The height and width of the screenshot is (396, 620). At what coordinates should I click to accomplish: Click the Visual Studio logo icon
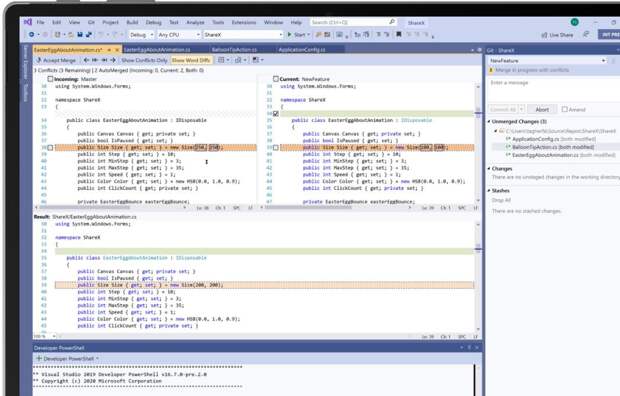(28, 22)
